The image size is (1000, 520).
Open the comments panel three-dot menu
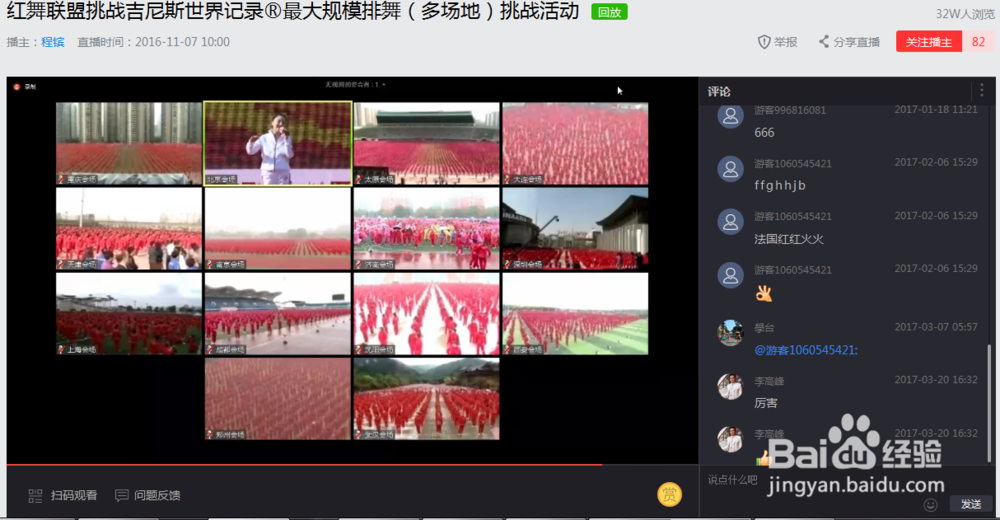pyautogui.click(x=982, y=91)
